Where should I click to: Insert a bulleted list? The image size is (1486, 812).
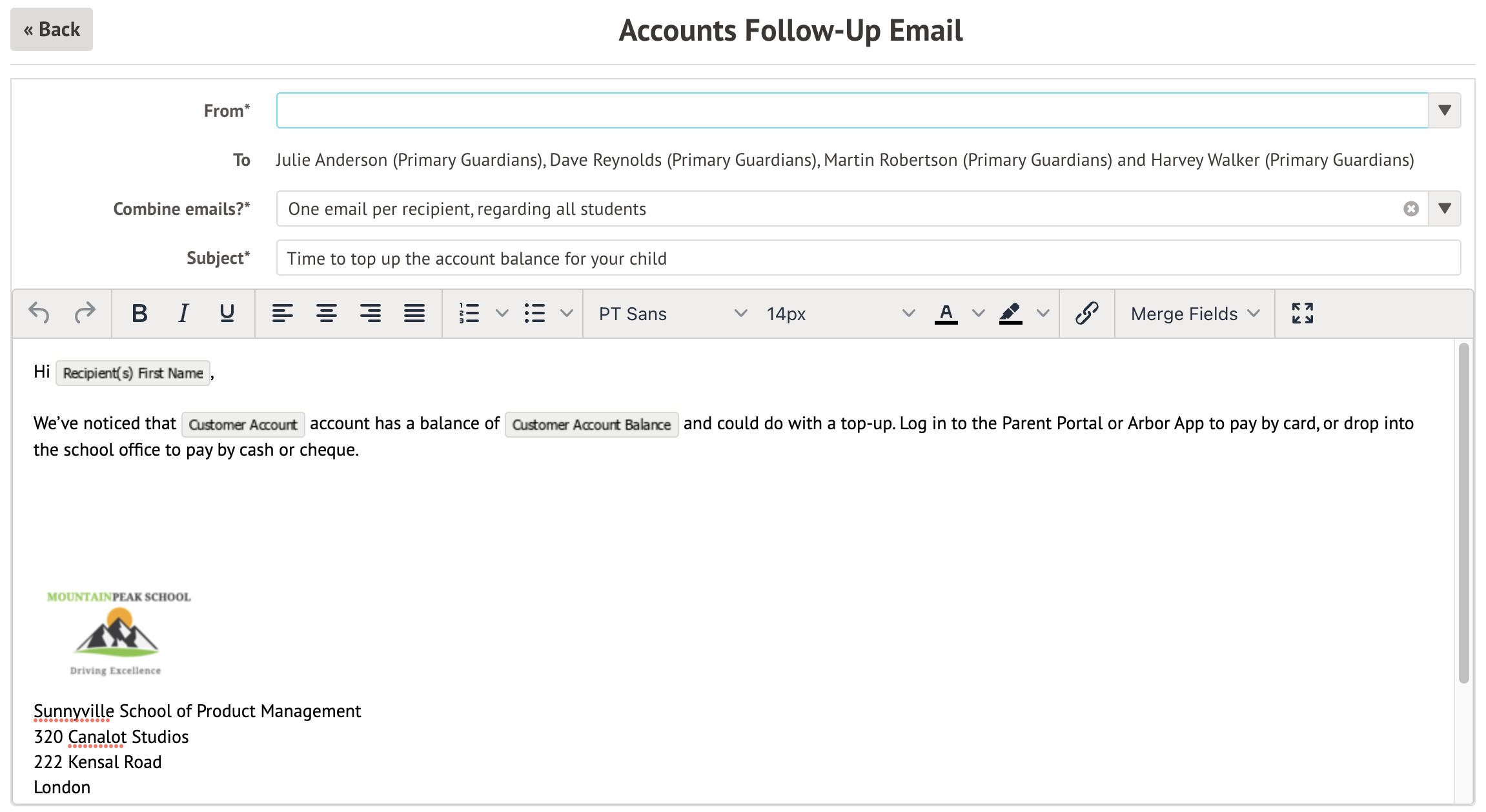[534, 313]
